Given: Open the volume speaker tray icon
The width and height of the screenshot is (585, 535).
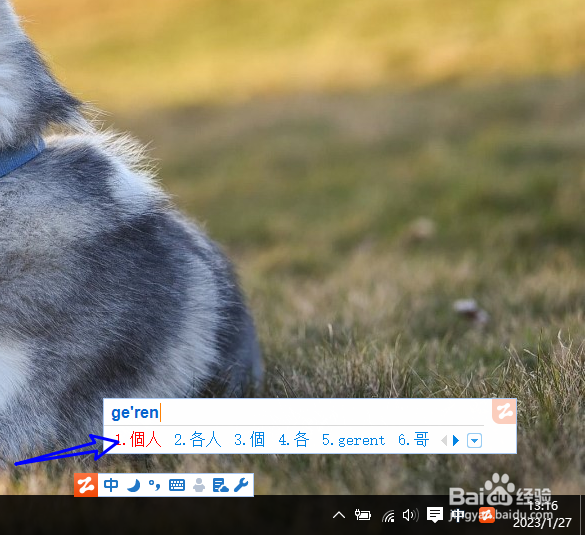Looking at the screenshot, I should coord(410,515).
